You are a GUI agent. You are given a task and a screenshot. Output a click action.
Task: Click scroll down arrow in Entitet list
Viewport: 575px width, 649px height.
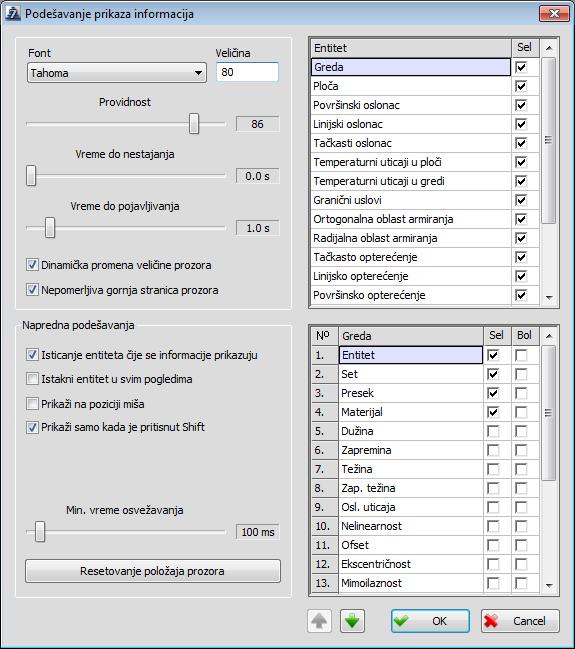pyautogui.click(x=549, y=297)
